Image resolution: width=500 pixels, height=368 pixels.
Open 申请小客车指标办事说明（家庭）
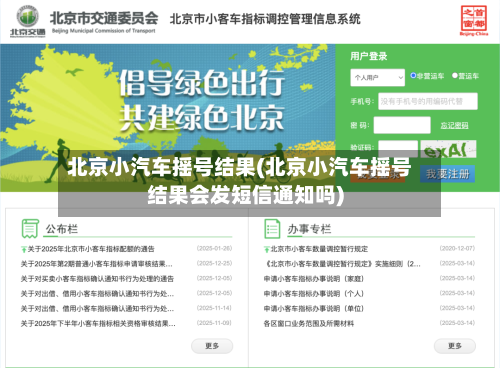pos(314,279)
